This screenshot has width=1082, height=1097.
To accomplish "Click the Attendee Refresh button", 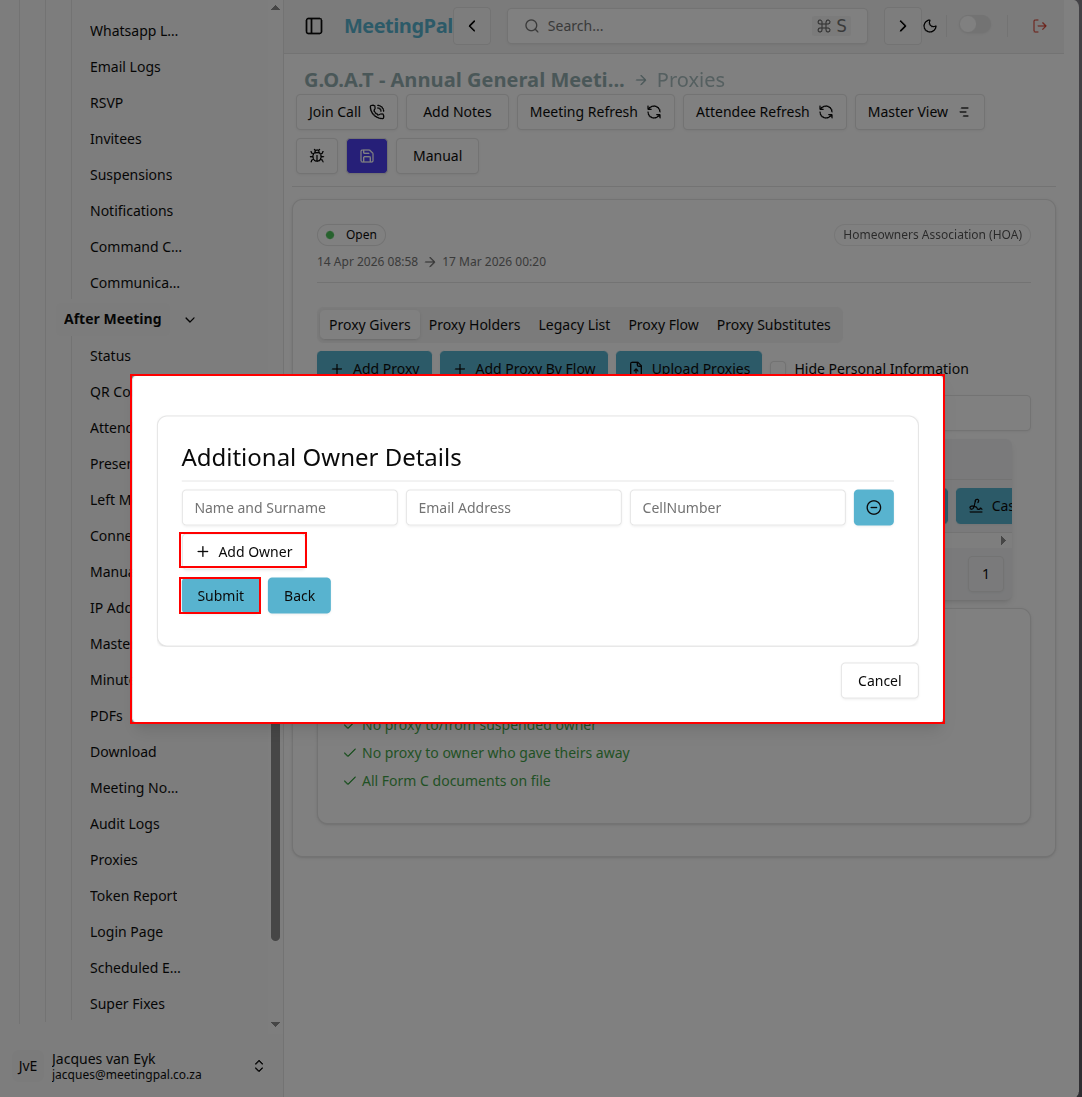I will click(764, 112).
